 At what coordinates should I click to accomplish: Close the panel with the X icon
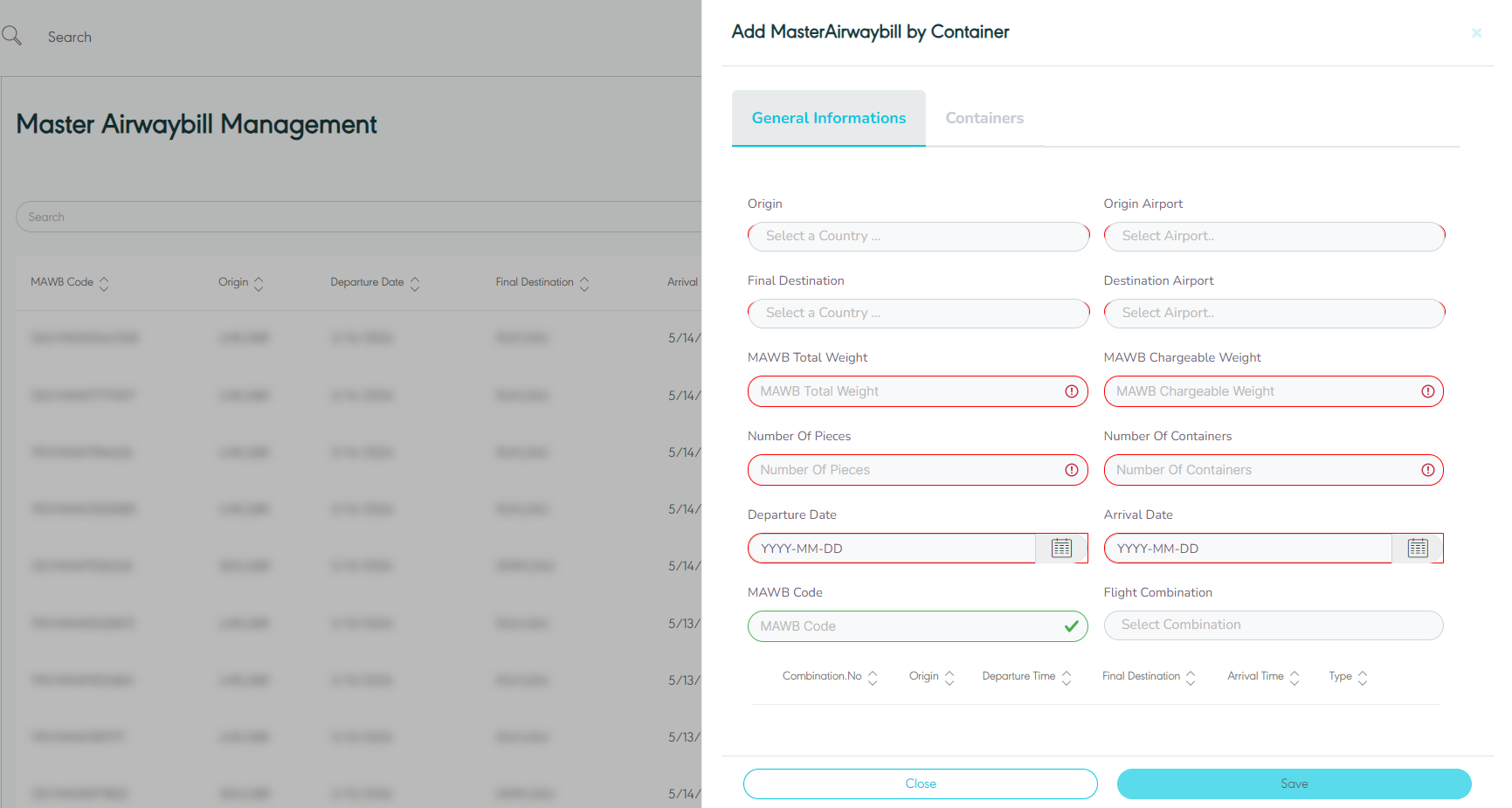[1476, 33]
